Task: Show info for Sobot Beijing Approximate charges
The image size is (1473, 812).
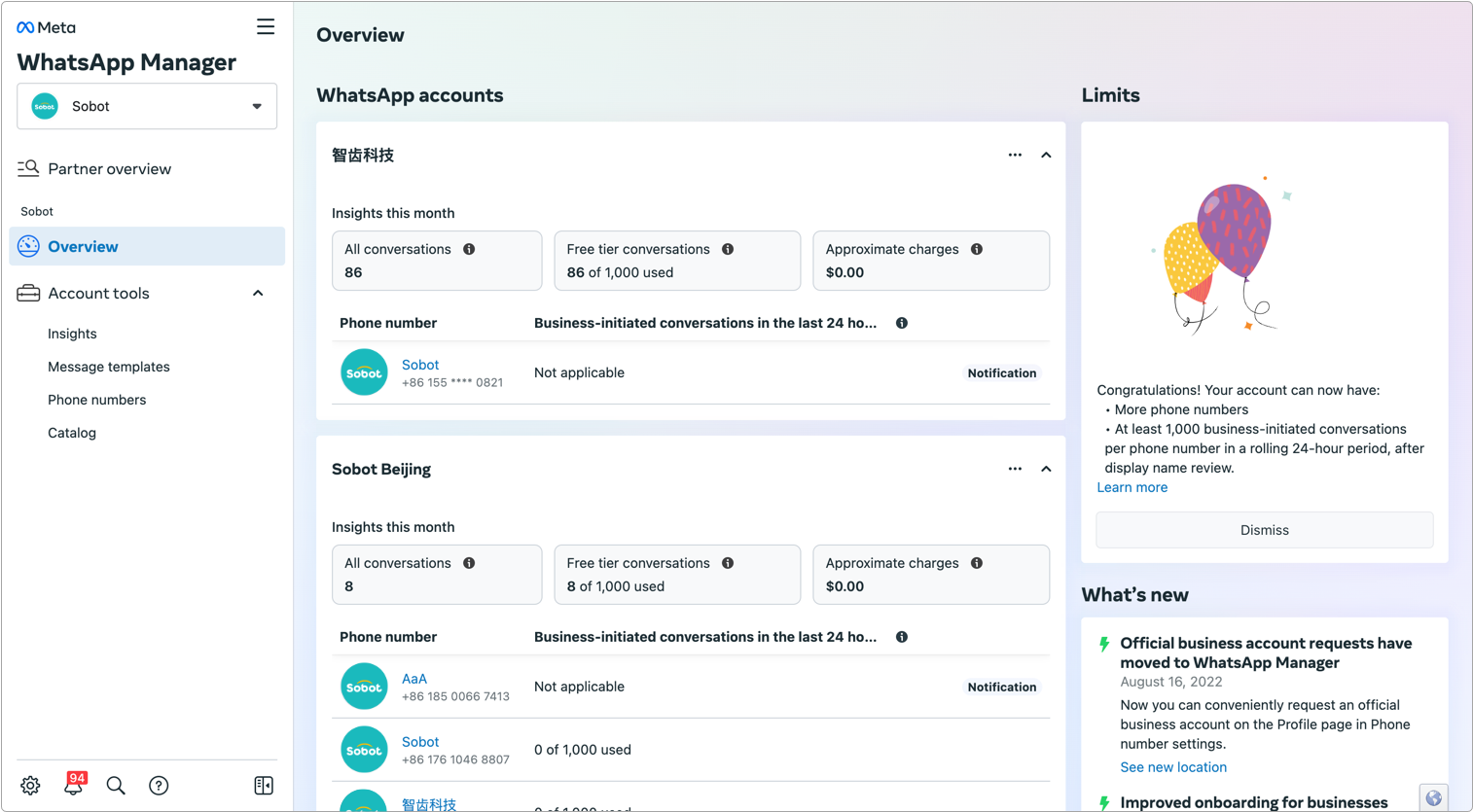Action: (x=977, y=564)
